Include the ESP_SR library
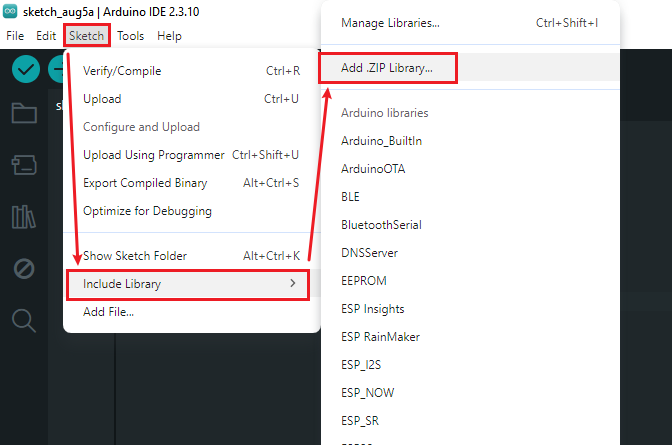 470,421
